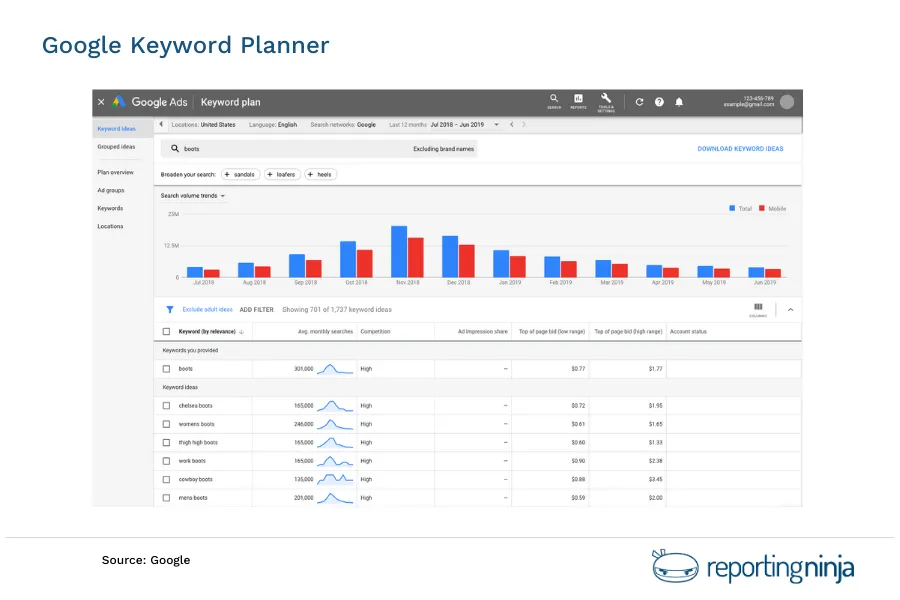This screenshot has height=600, width=900.
Task: Click the magnifier icon in keyword search box
Action: (x=175, y=148)
